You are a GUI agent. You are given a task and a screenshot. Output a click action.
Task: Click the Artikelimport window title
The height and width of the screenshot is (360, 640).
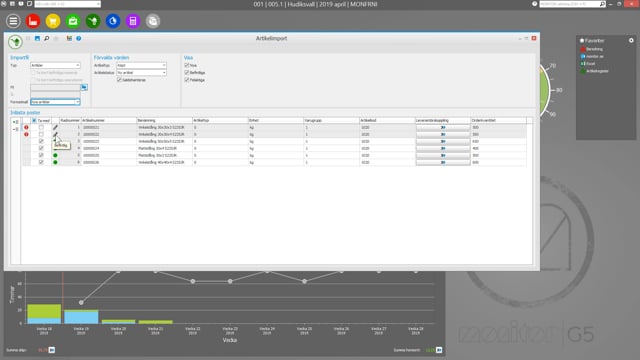point(271,38)
